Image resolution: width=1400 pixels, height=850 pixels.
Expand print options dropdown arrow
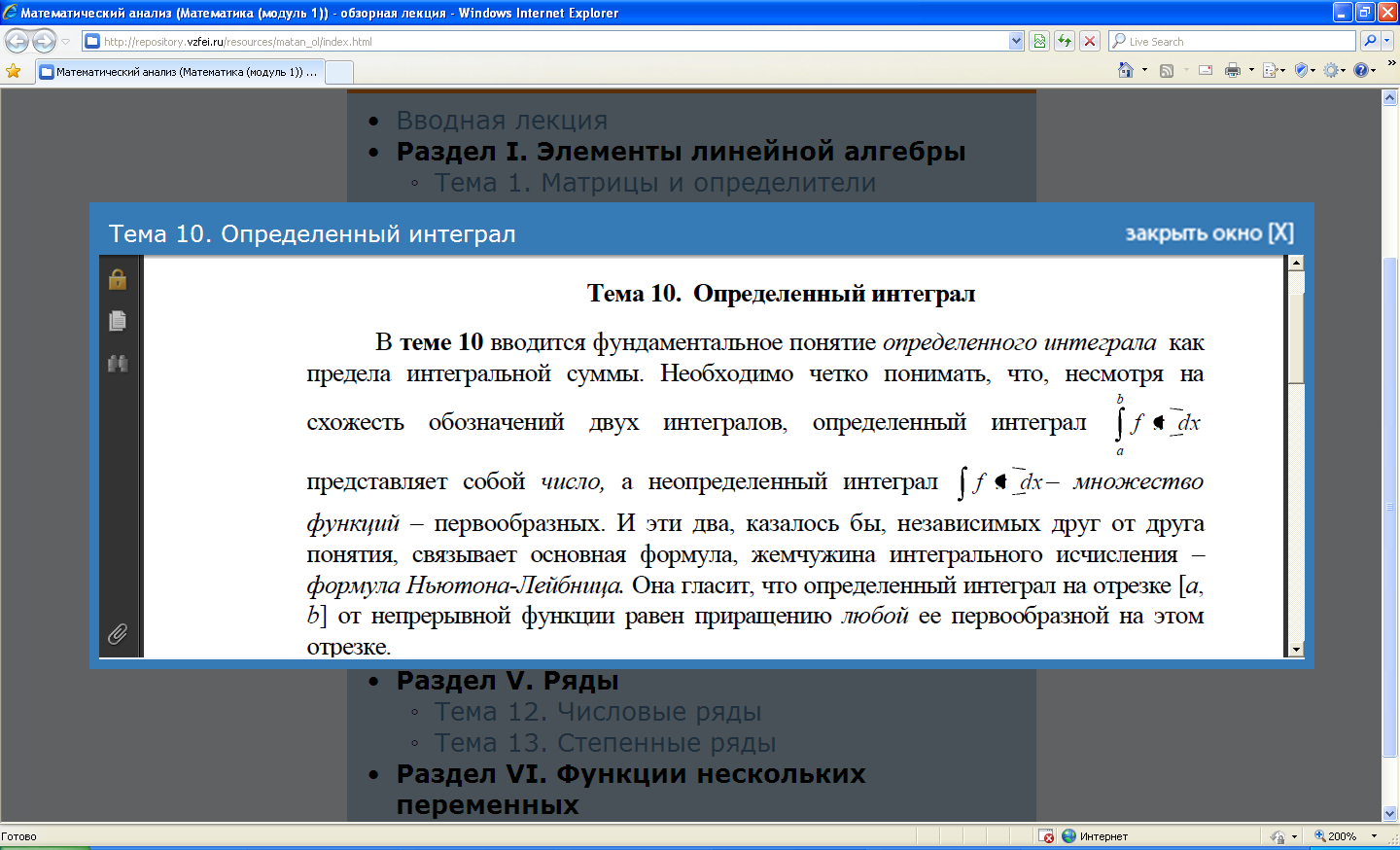(1251, 70)
